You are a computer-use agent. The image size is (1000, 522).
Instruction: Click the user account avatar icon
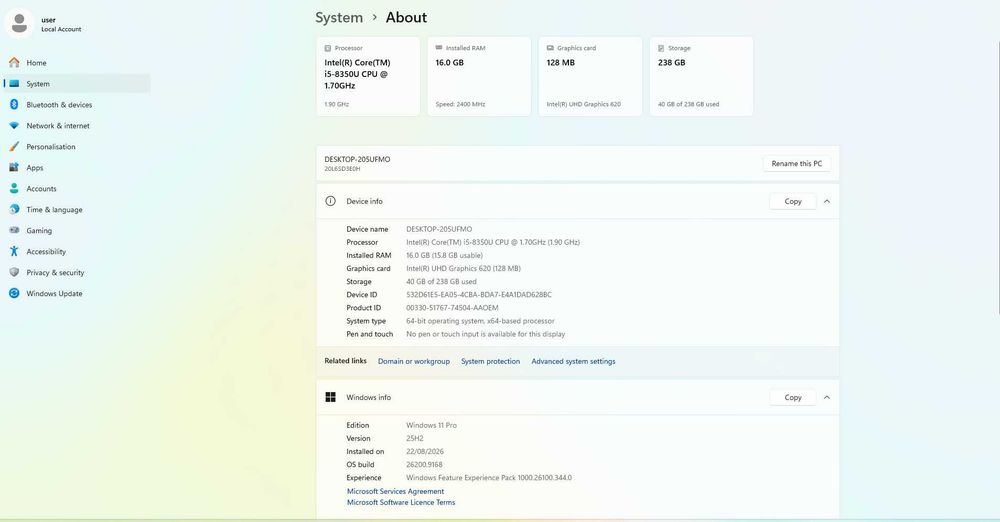pos(19,24)
